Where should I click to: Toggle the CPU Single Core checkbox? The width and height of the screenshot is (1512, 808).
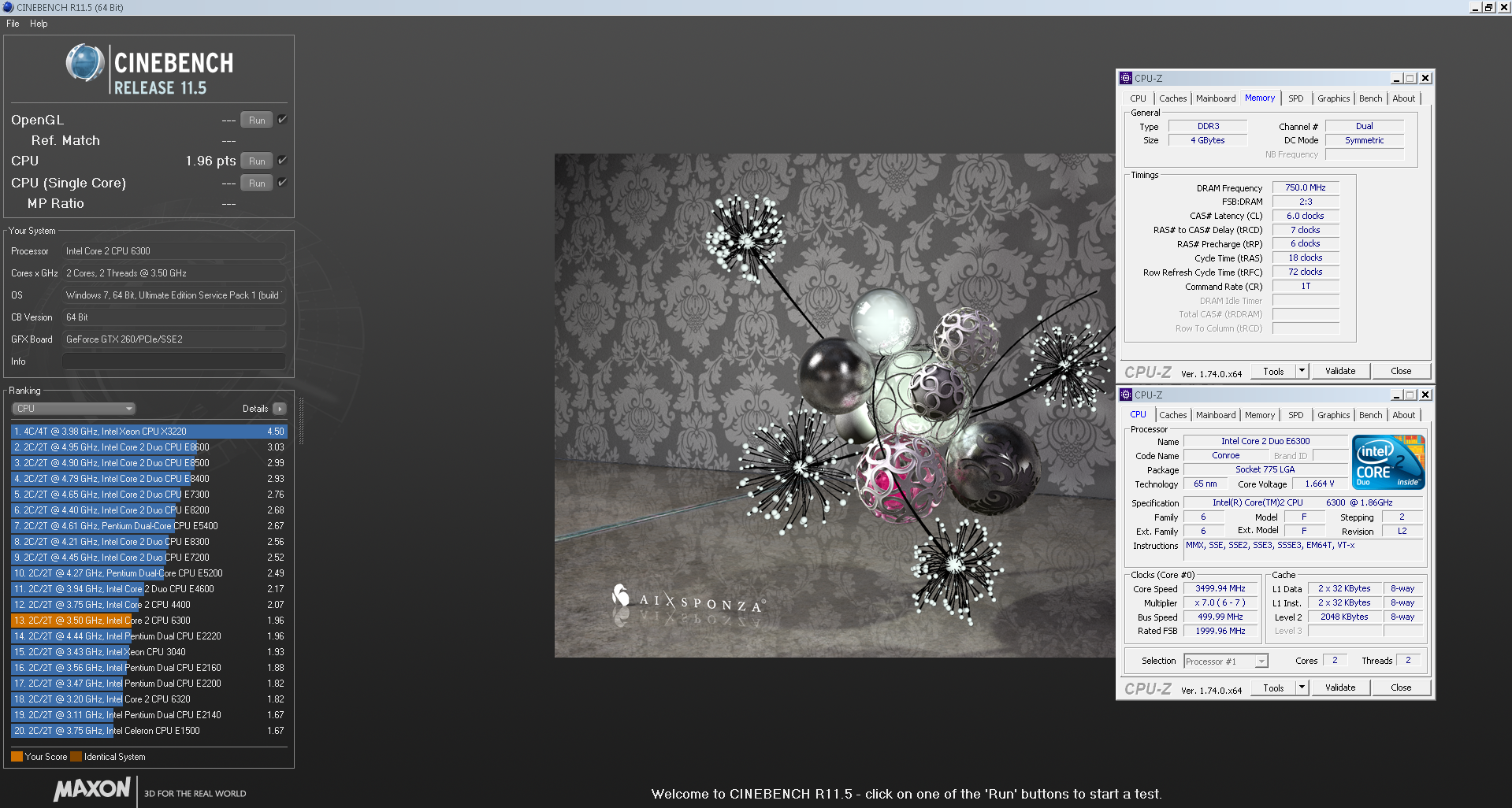[282, 183]
